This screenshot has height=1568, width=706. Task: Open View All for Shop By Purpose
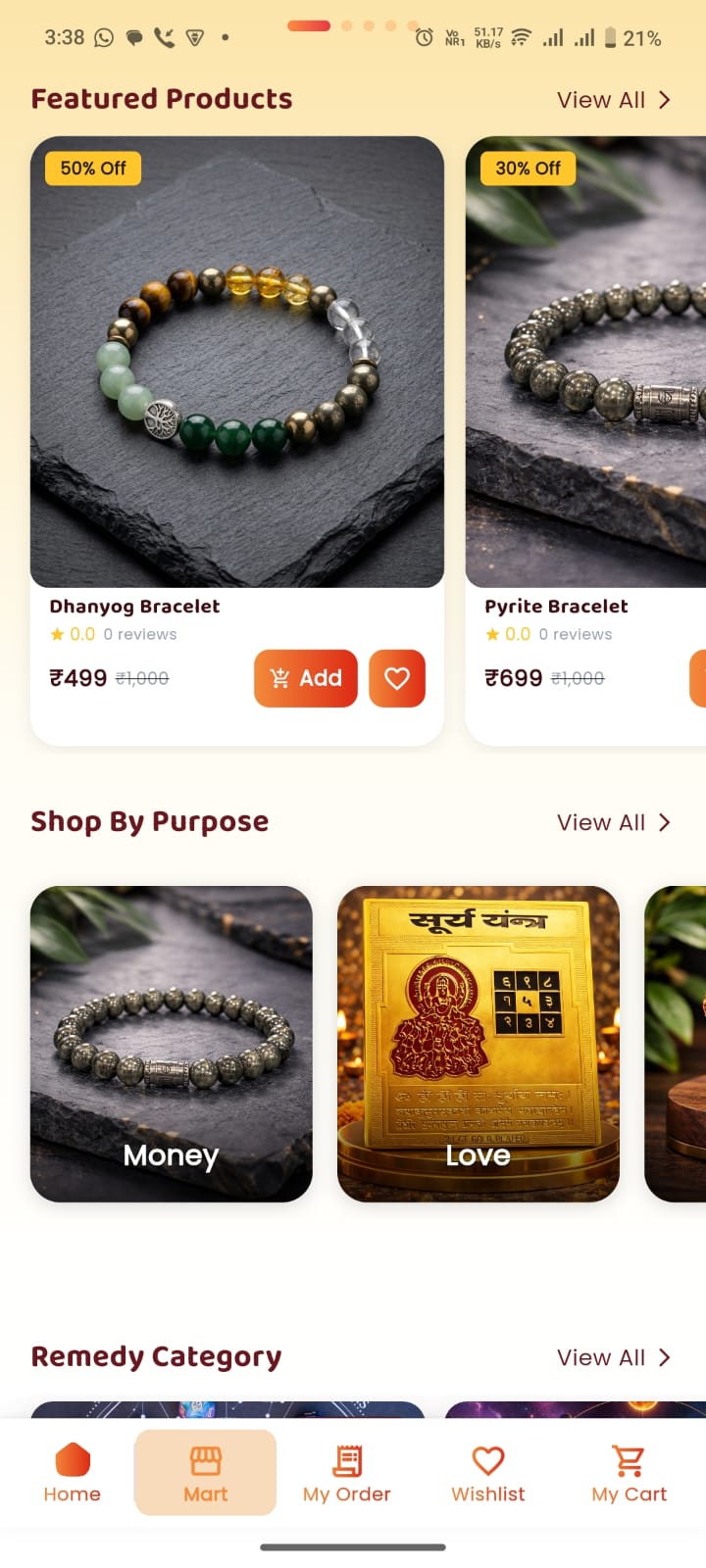tap(601, 822)
